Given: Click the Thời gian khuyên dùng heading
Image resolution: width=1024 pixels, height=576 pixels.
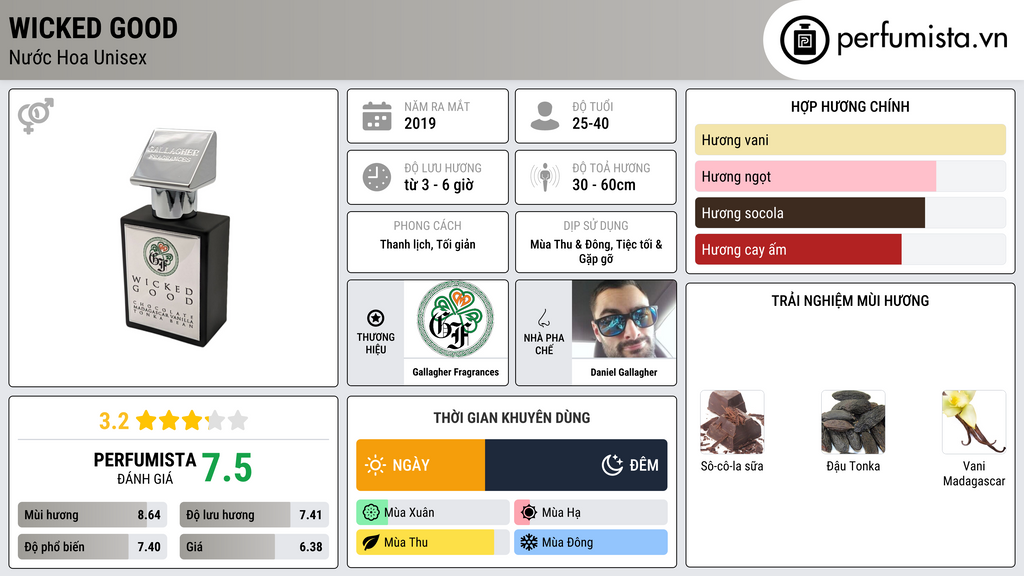Looking at the screenshot, I should point(512,418).
